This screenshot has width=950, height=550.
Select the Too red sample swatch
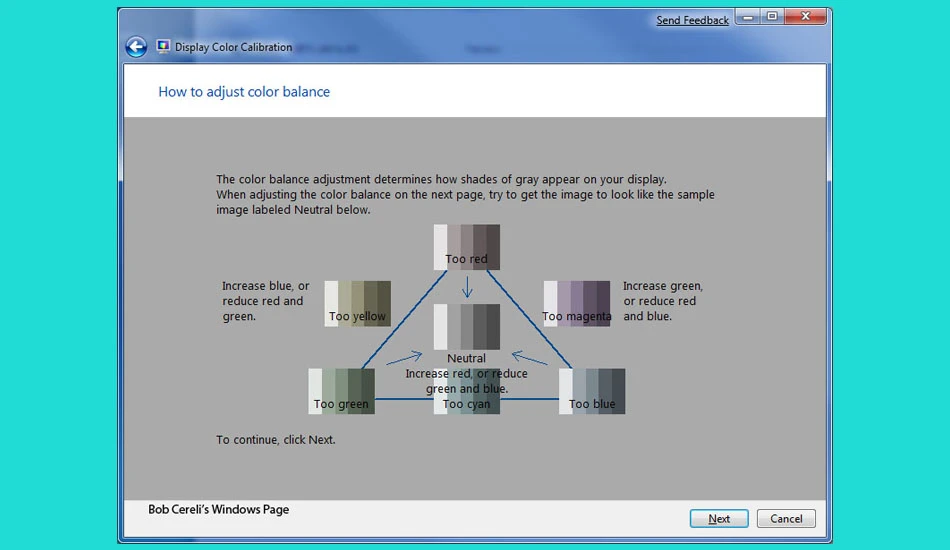coord(467,247)
